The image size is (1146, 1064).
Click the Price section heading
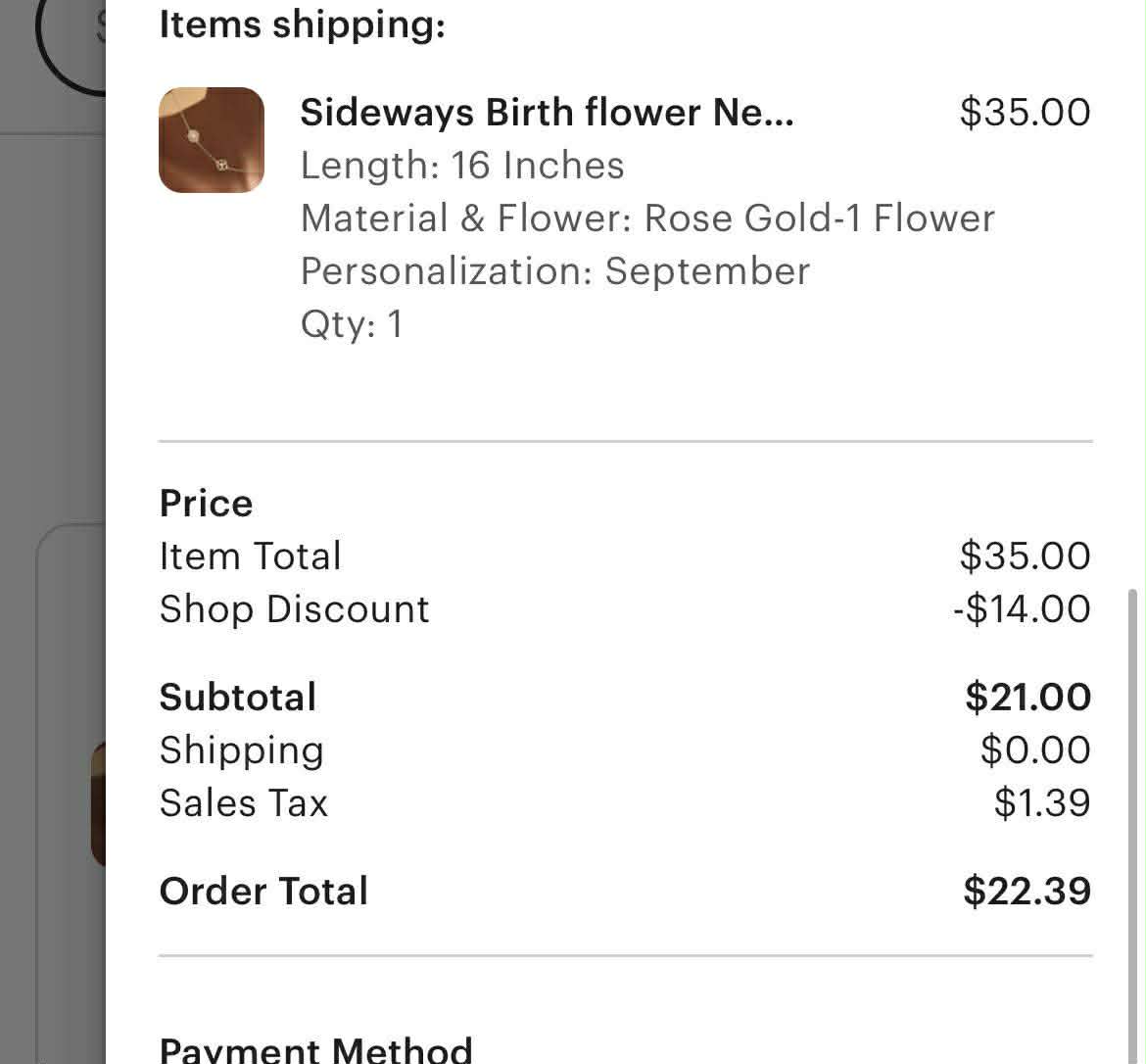tap(206, 504)
